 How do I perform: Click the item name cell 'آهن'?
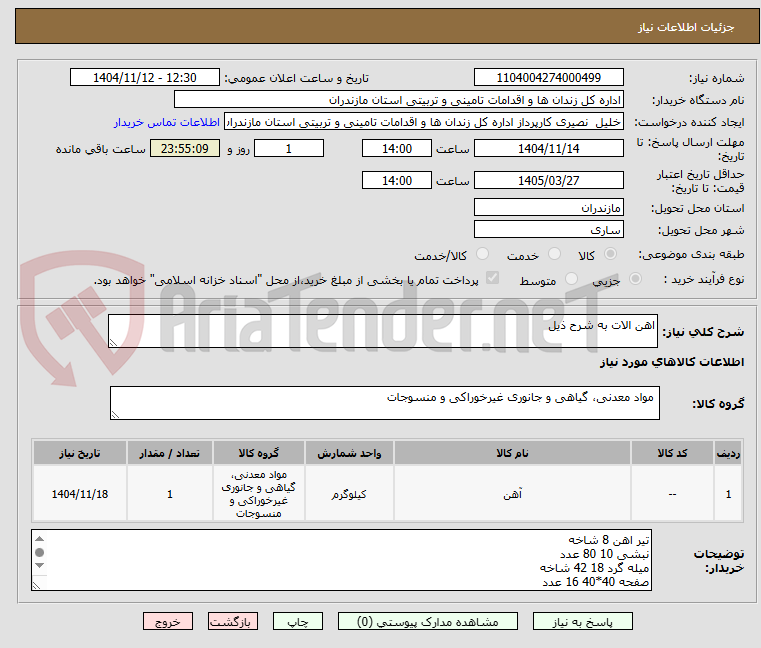point(512,494)
